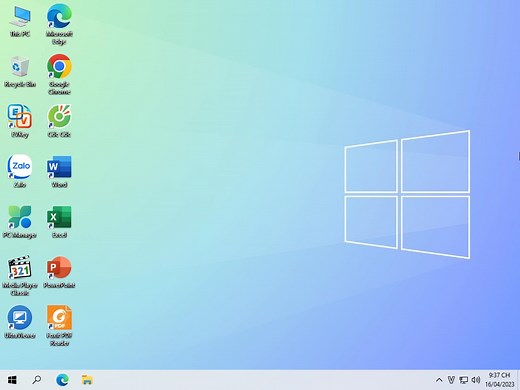Launch Edge from the taskbar
The image size is (520, 390).
(62, 380)
